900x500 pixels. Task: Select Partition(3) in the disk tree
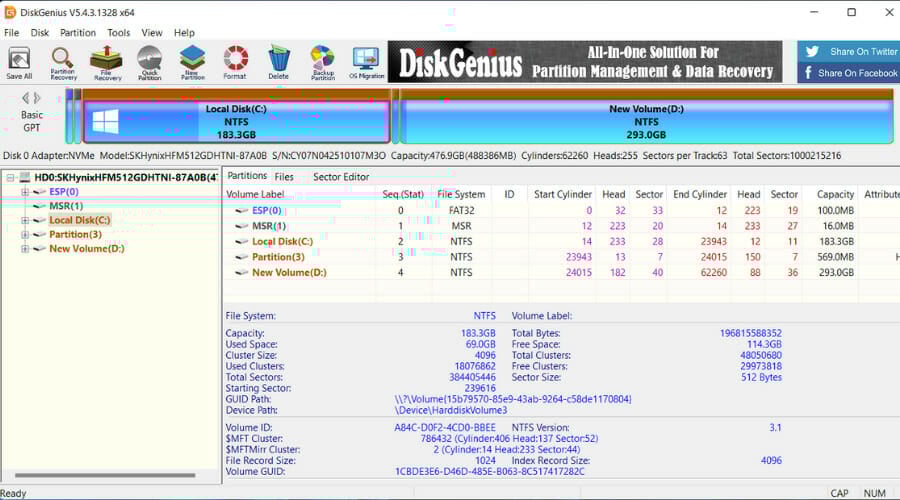pos(75,234)
